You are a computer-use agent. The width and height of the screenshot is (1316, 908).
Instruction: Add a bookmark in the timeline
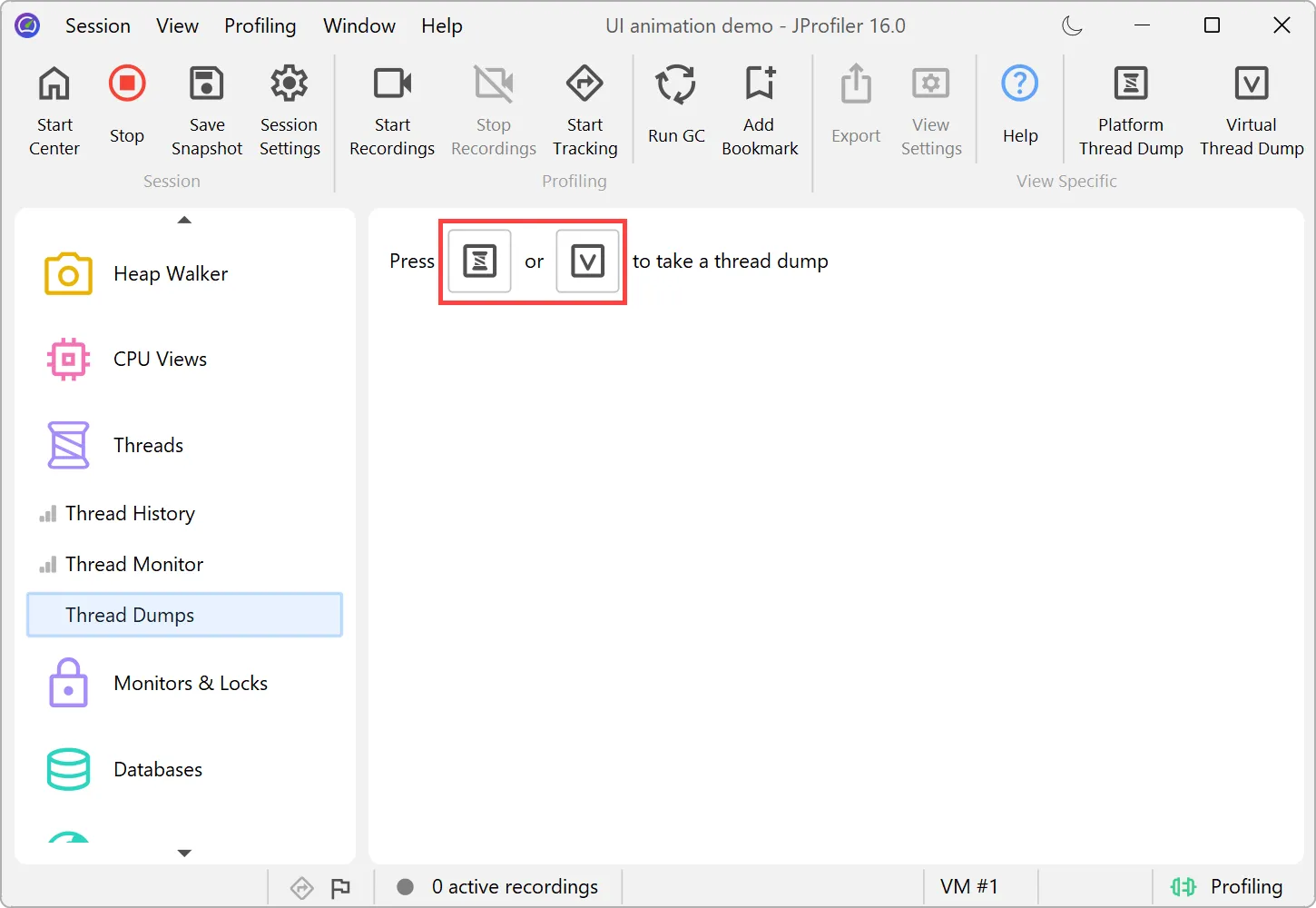coord(760,109)
